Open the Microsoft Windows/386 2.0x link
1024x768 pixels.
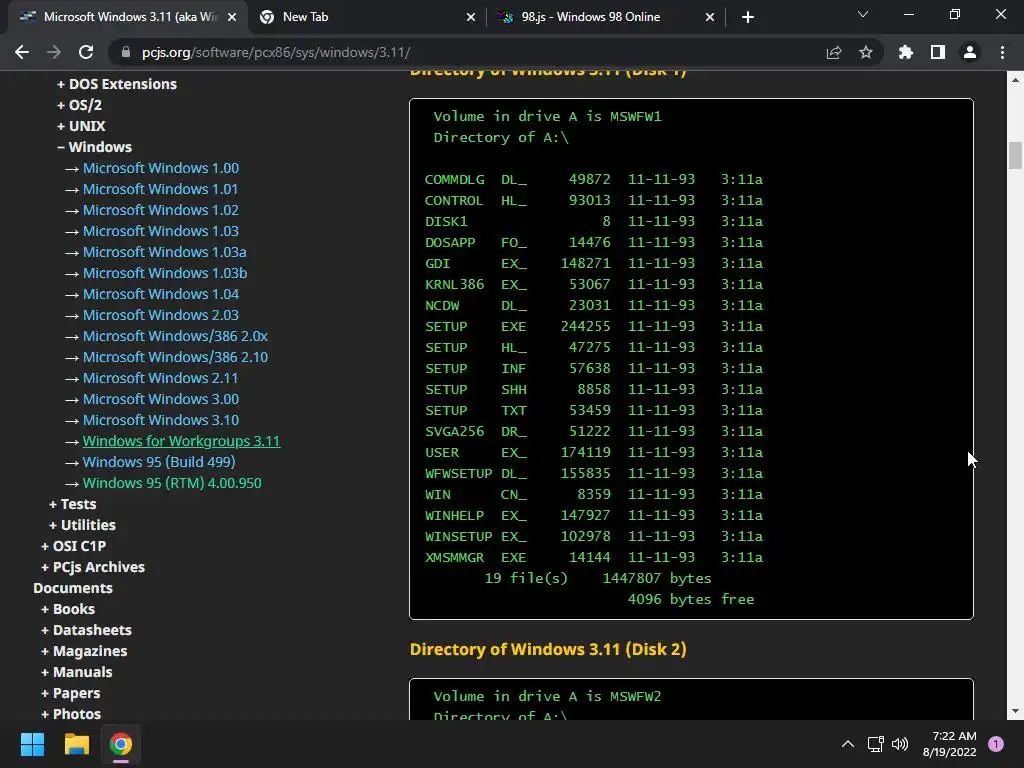tap(175, 336)
